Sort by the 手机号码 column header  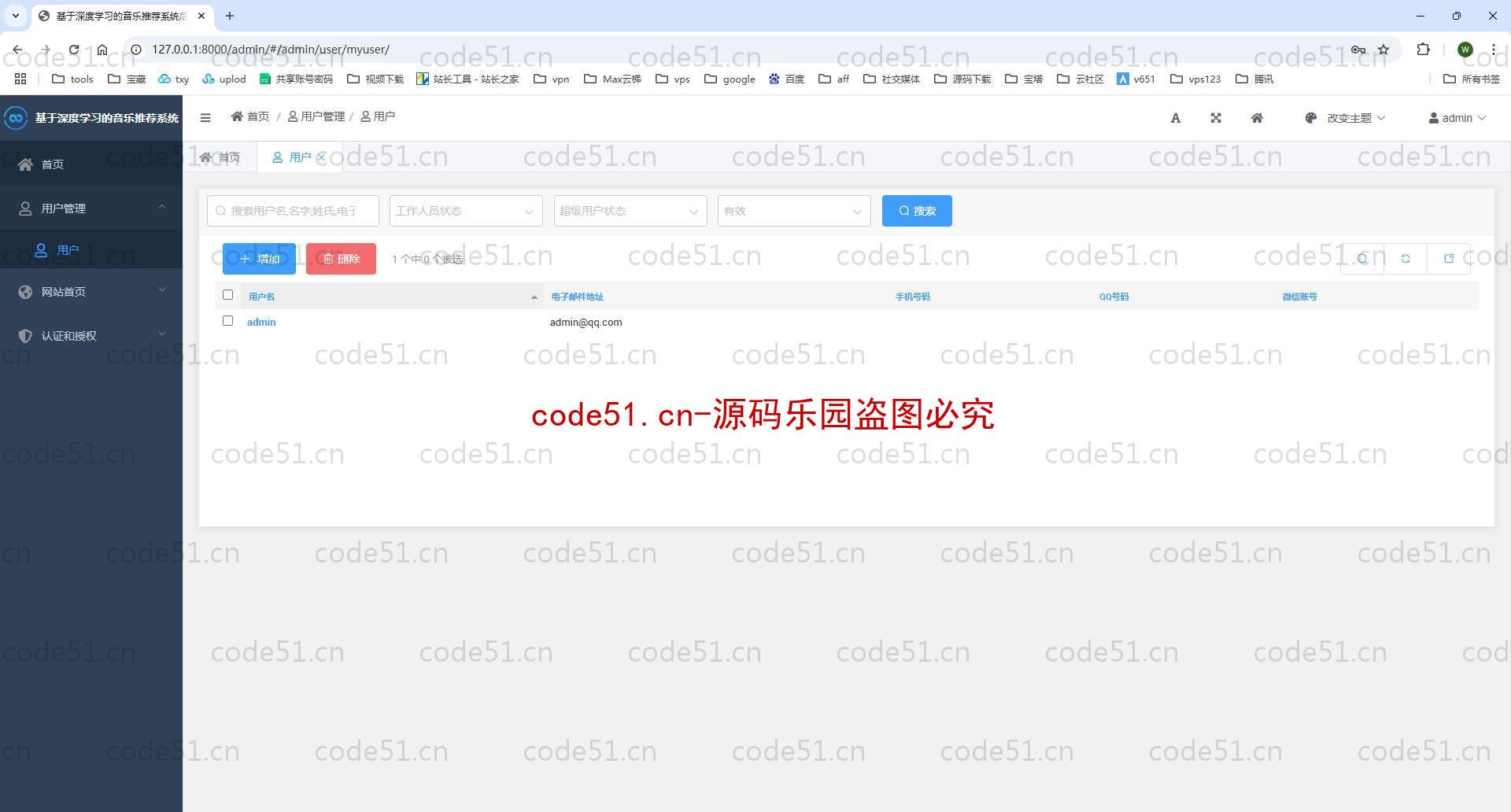click(912, 297)
